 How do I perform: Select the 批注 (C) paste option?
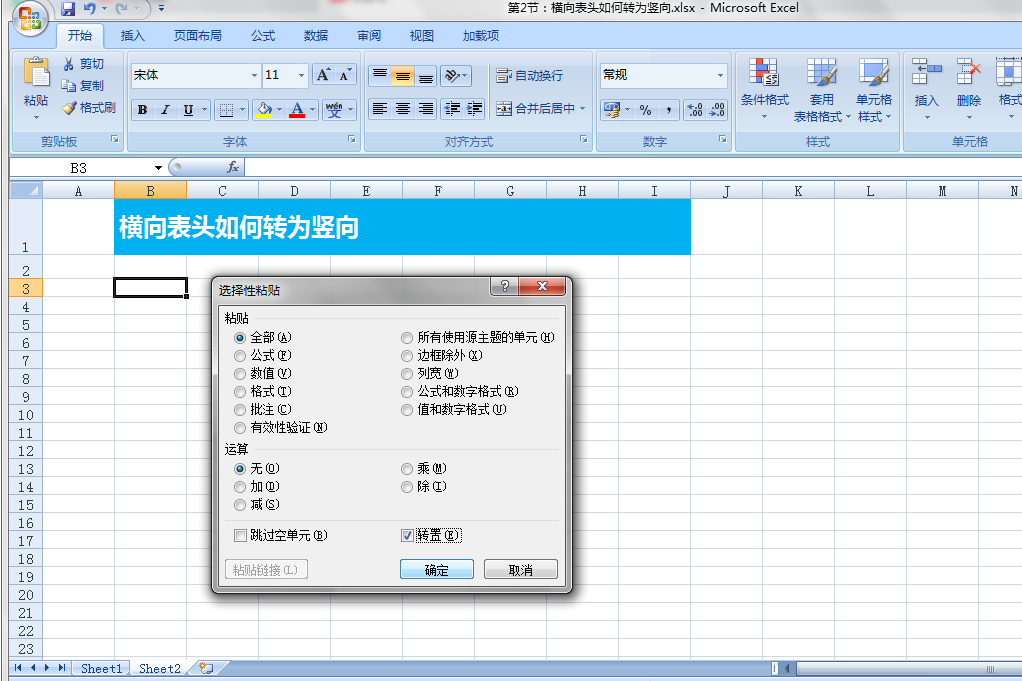click(x=240, y=410)
